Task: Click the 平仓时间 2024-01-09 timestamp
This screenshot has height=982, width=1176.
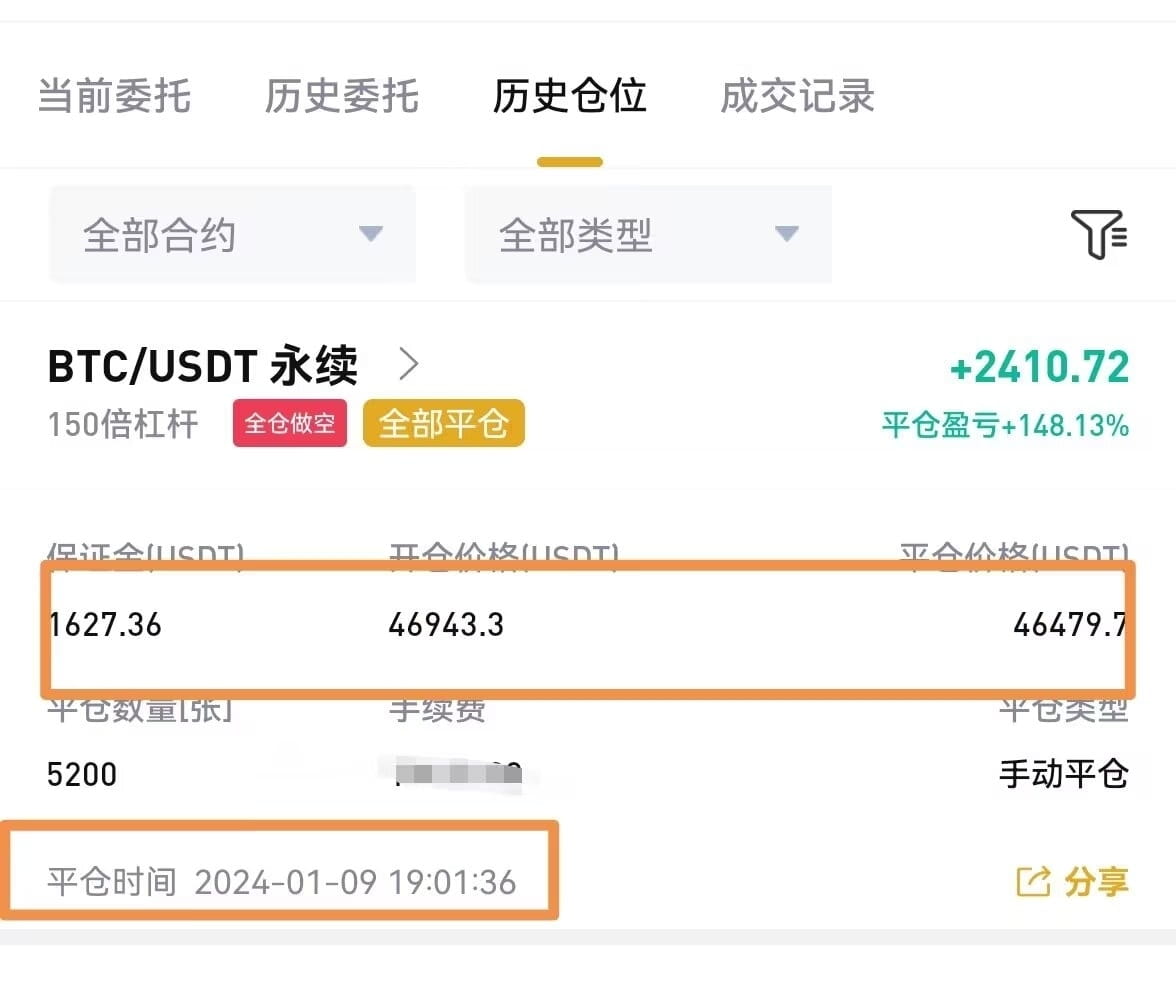Action: 281,881
